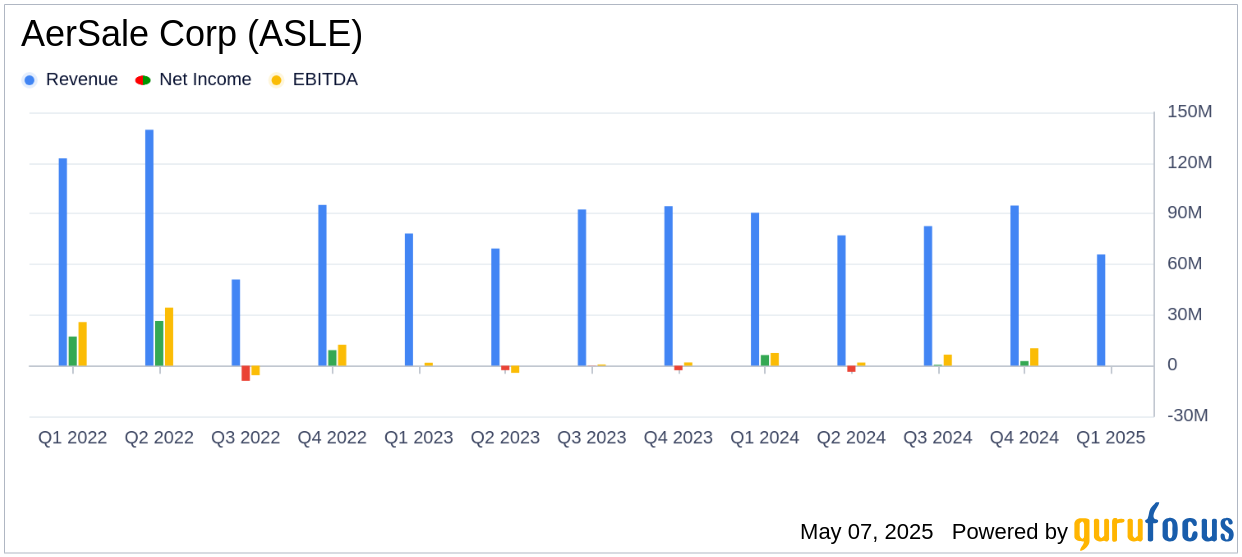The image size is (1242, 557).
Task: Click the -30M y-axis value
Action: 1188,416
